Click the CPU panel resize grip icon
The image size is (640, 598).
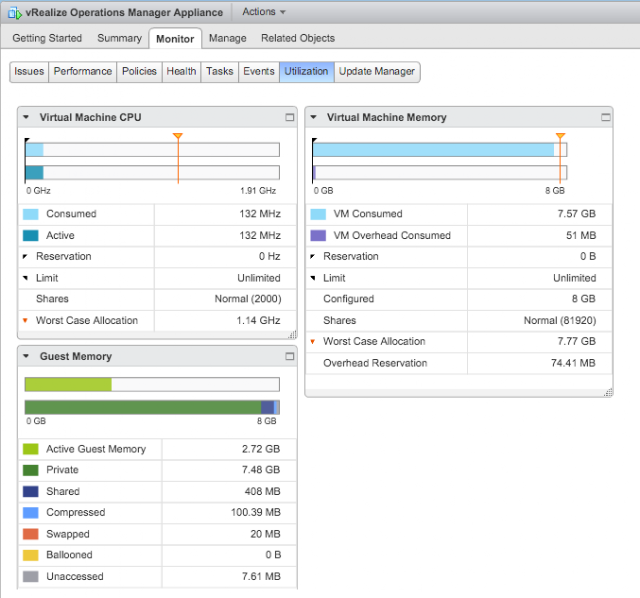(x=293, y=335)
